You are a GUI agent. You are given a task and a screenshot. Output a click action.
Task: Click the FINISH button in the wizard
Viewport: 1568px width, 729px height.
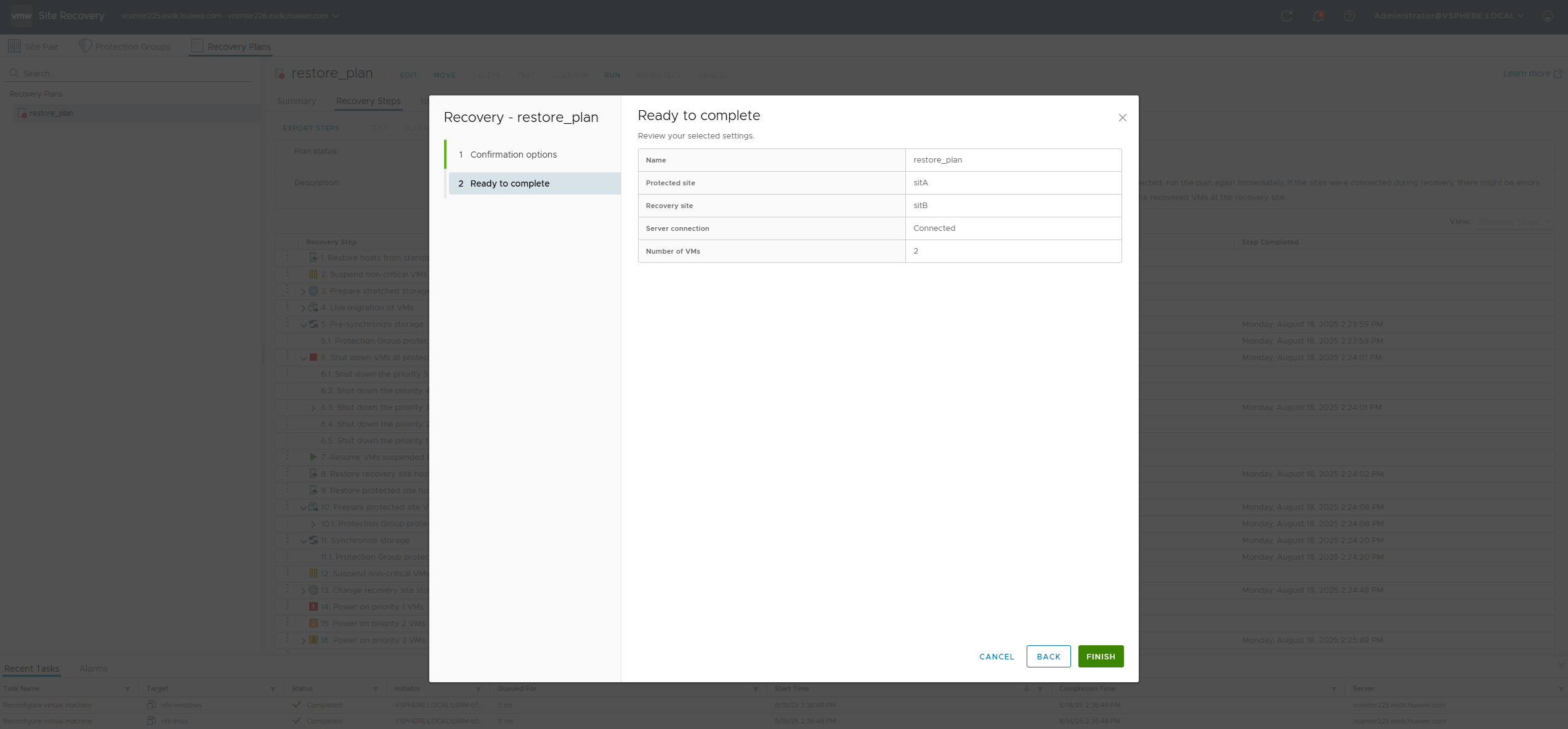click(1101, 656)
